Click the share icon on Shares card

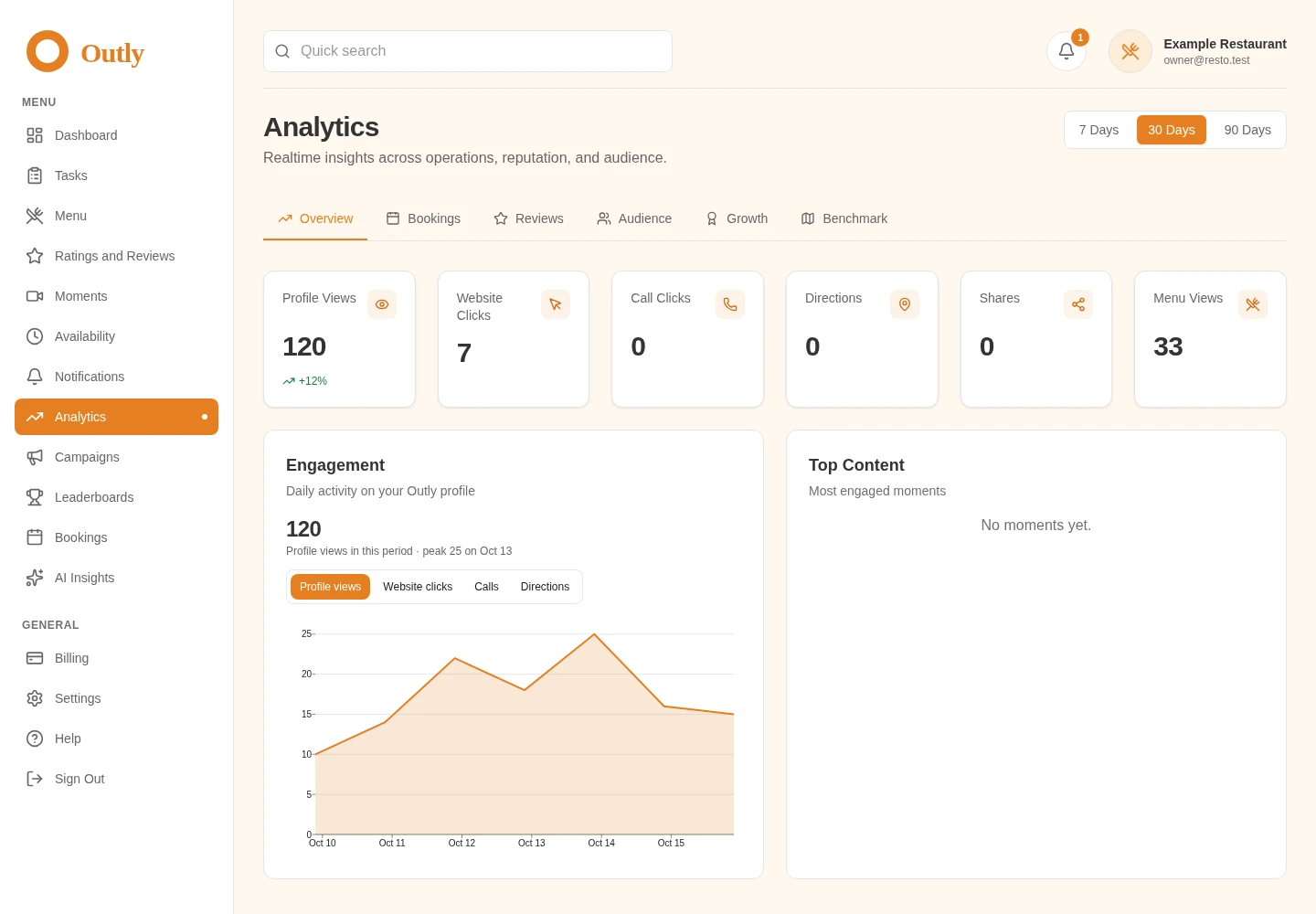pos(1078,304)
